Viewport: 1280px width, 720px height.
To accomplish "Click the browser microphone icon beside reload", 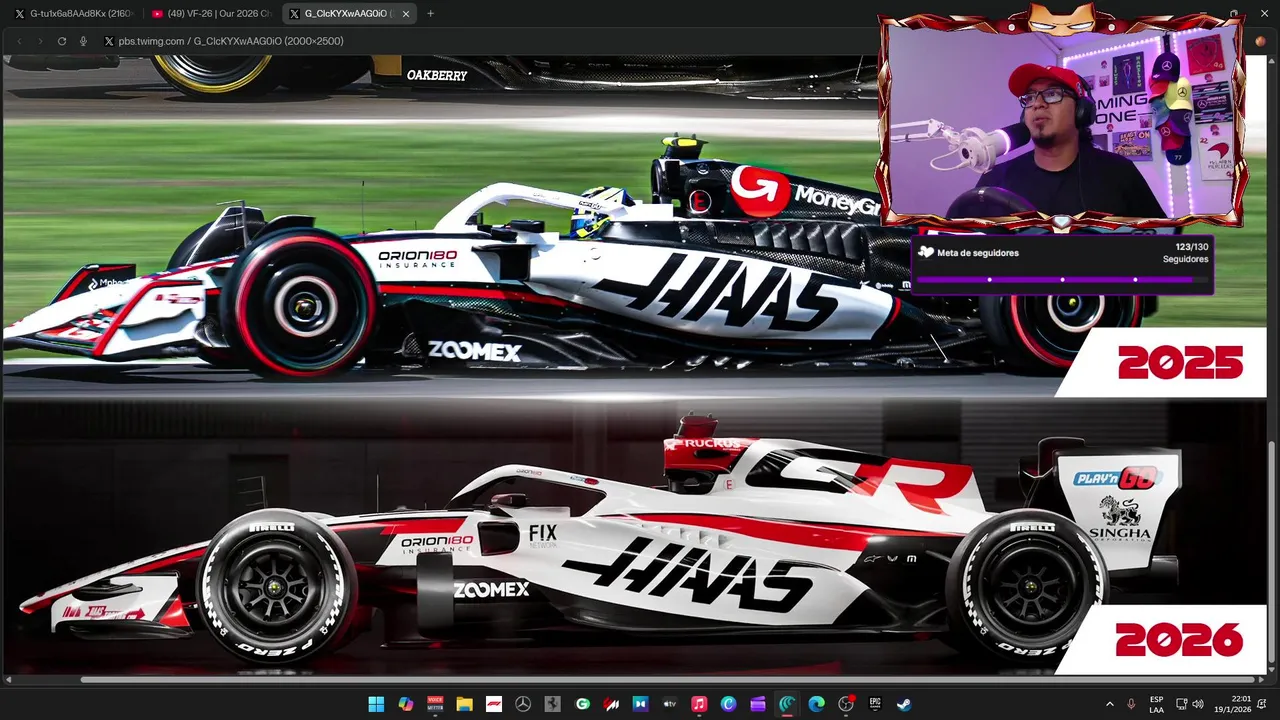I will (x=83, y=41).
